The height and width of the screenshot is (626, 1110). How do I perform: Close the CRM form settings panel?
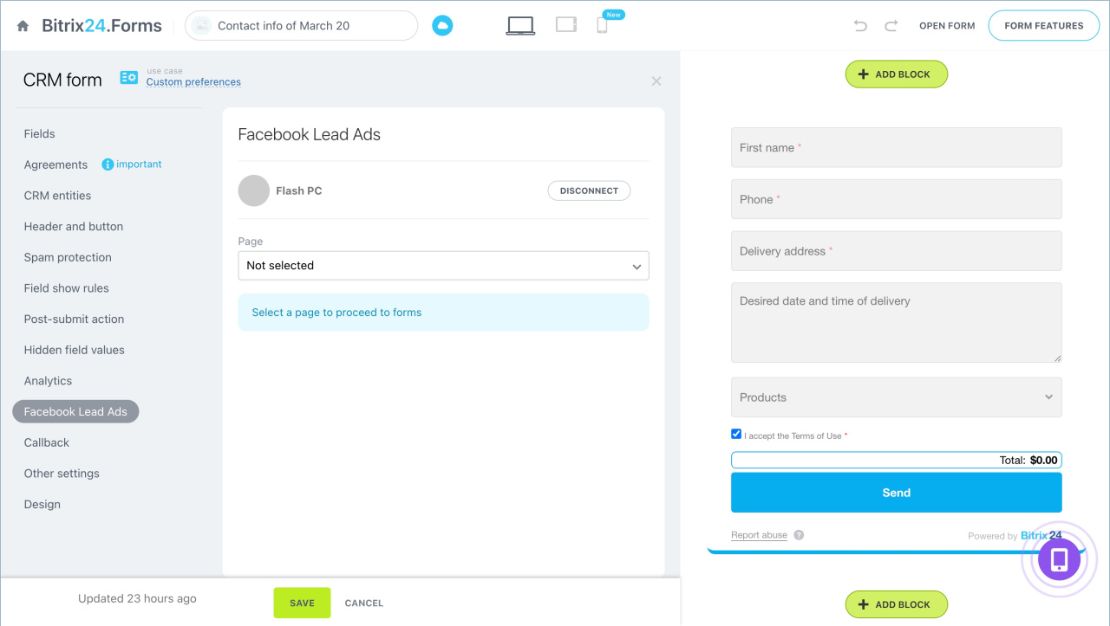click(x=656, y=81)
